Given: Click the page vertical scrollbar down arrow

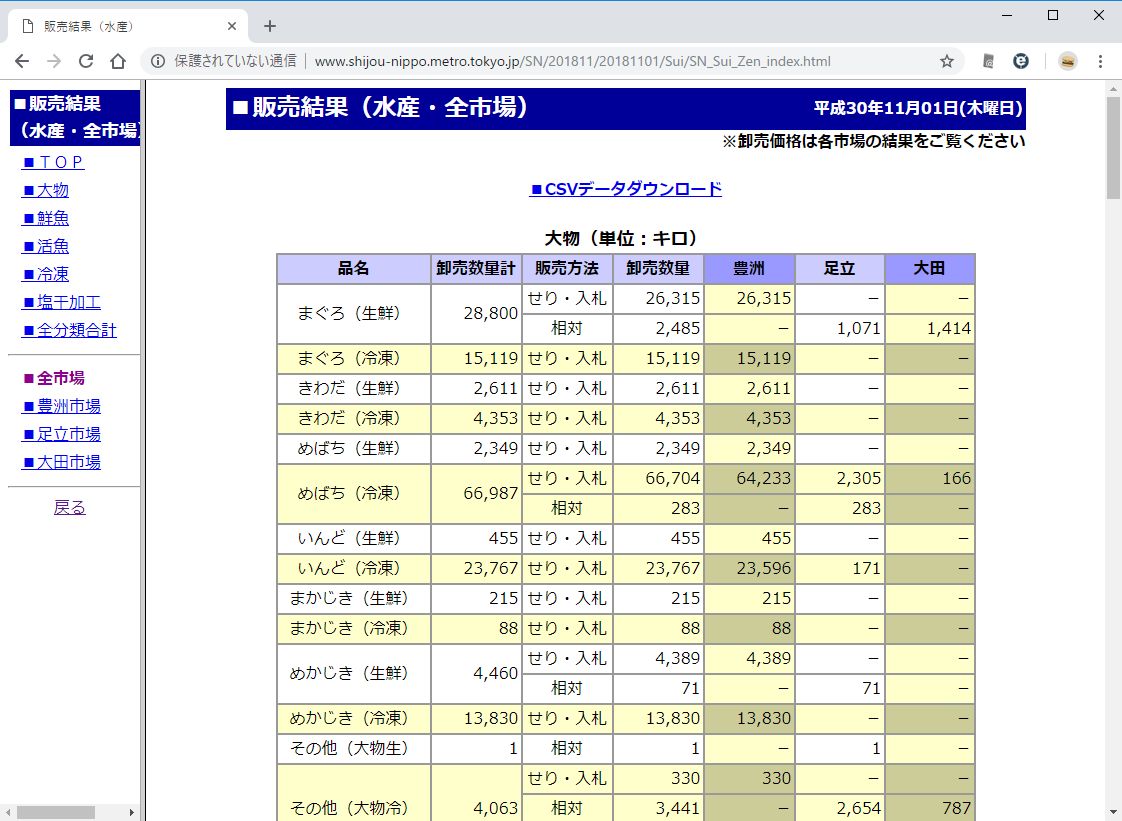Looking at the screenshot, I should click(x=1113, y=811).
